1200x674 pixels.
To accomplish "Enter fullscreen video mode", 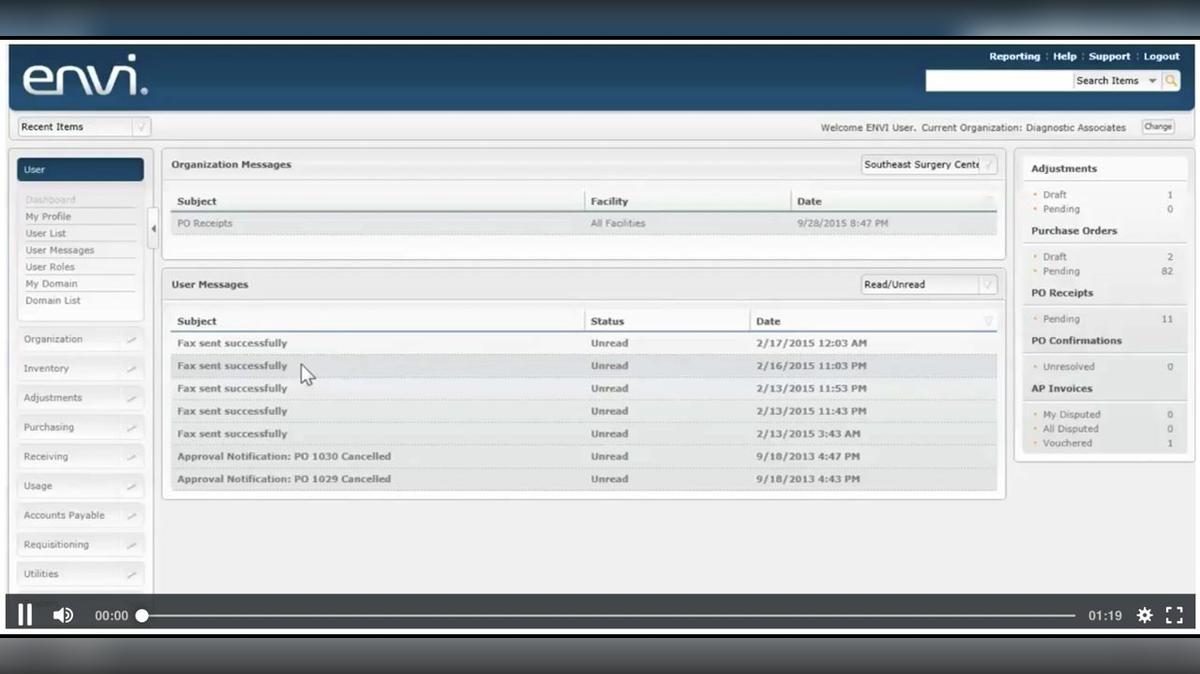I will click(1175, 615).
